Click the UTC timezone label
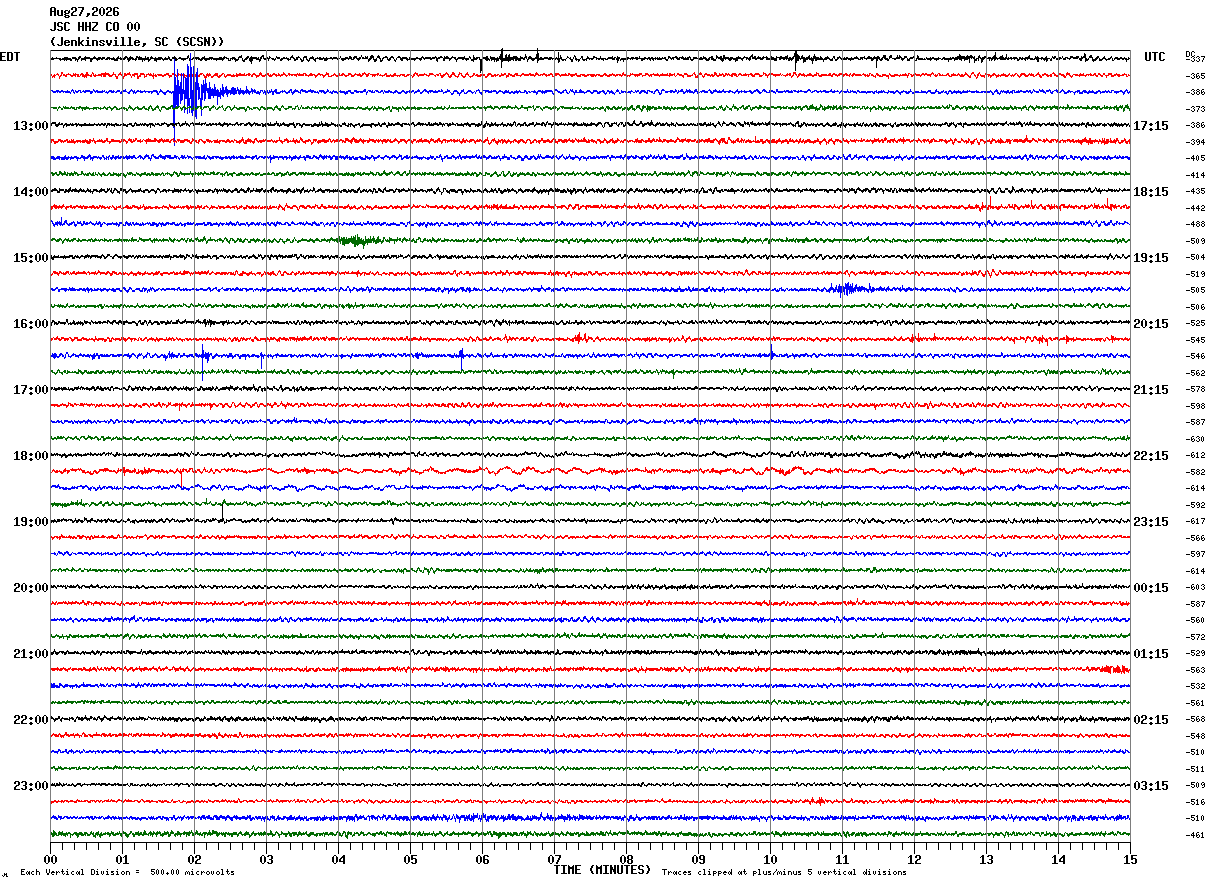1210x886 pixels. click(x=1155, y=57)
